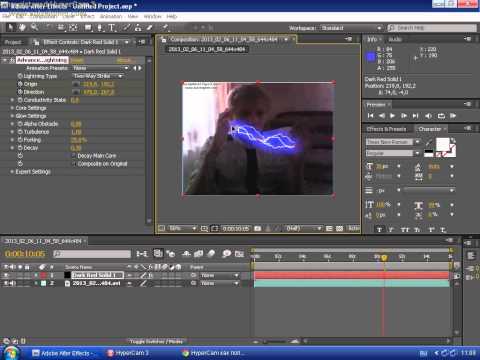Enable the Composite on Original checkbox
Viewport: 480px width, 360px height.
[x=74, y=164]
